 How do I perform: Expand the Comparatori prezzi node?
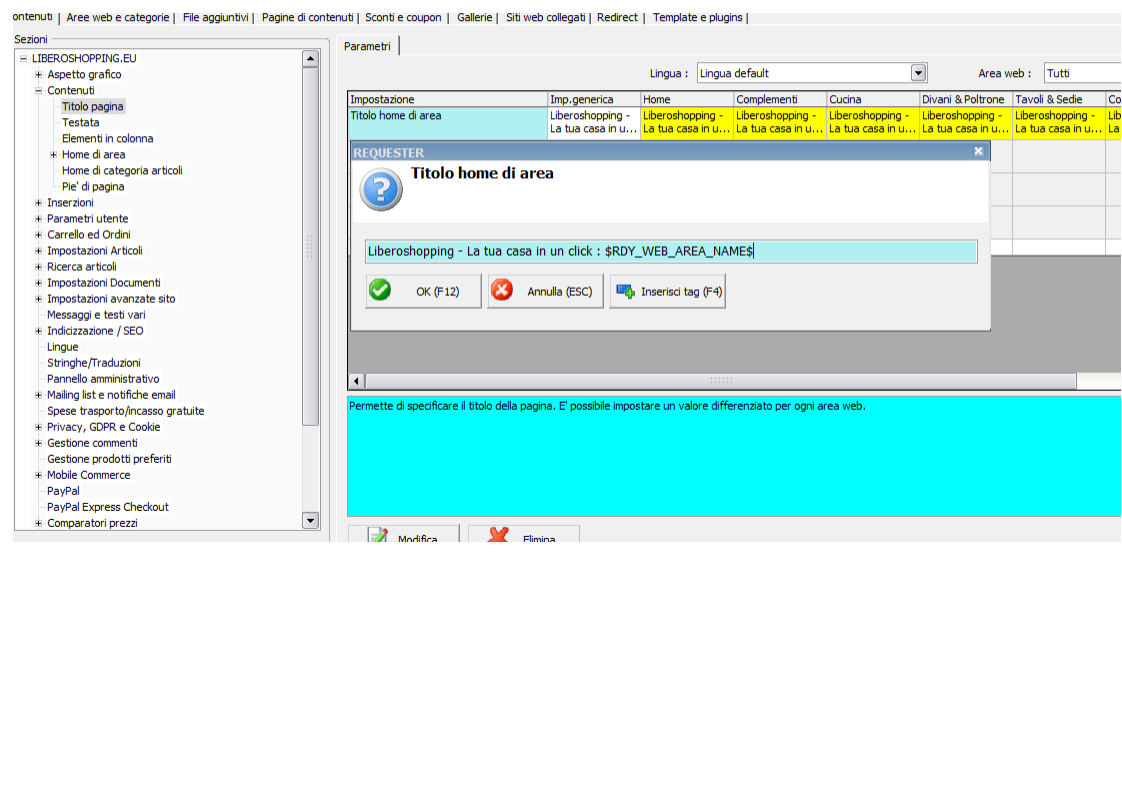pyautogui.click(x=39, y=523)
